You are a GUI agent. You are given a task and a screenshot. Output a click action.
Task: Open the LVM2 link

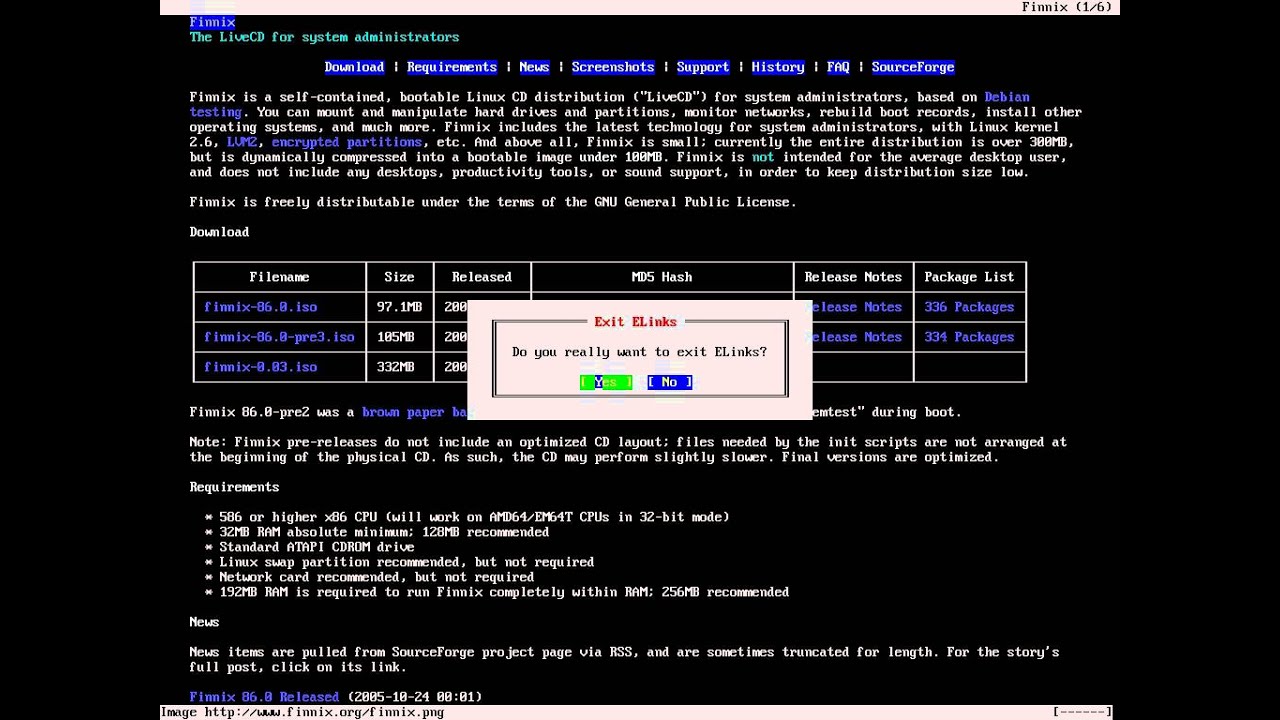tap(242, 142)
